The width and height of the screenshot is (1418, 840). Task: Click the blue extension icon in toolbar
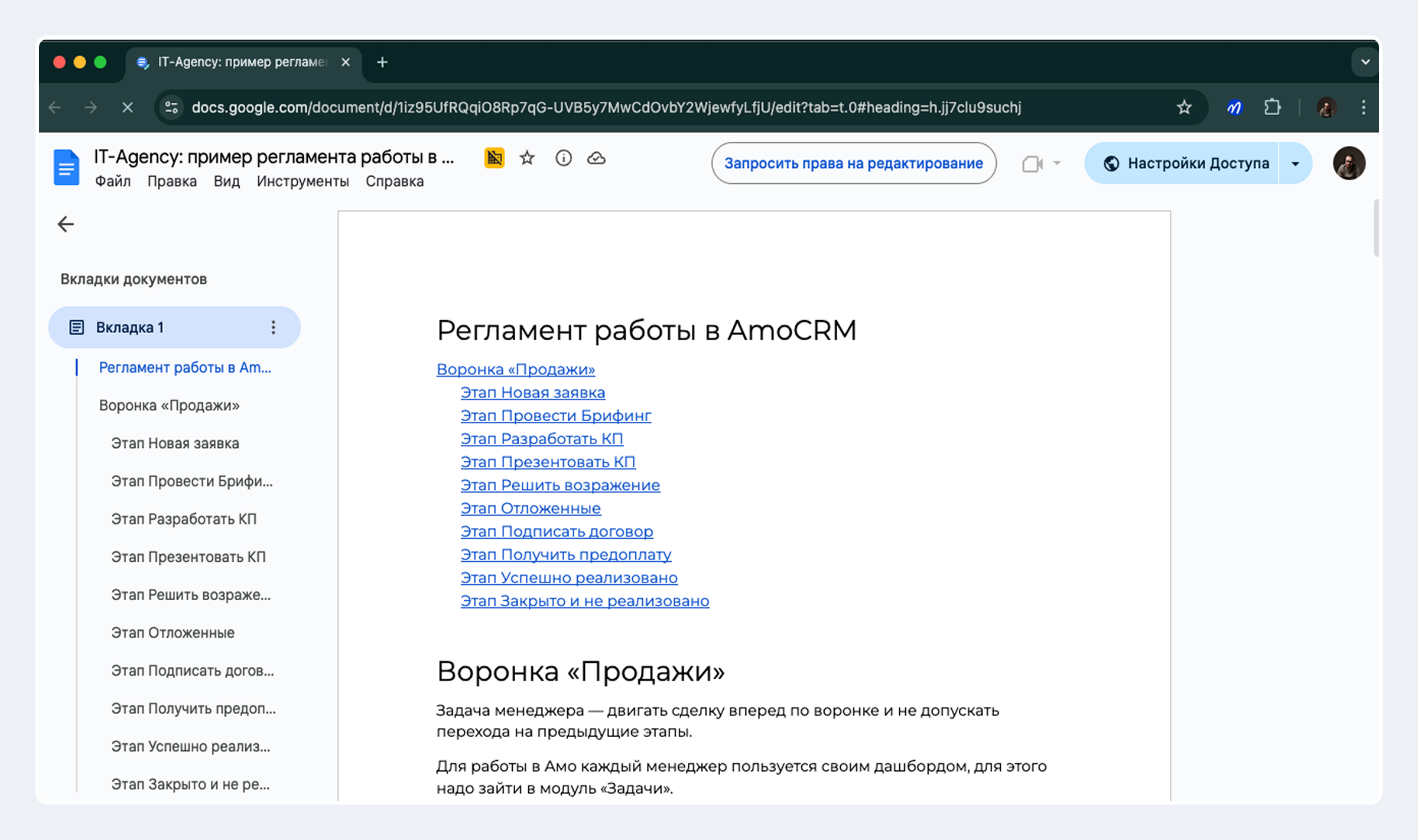coord(1234,108)
